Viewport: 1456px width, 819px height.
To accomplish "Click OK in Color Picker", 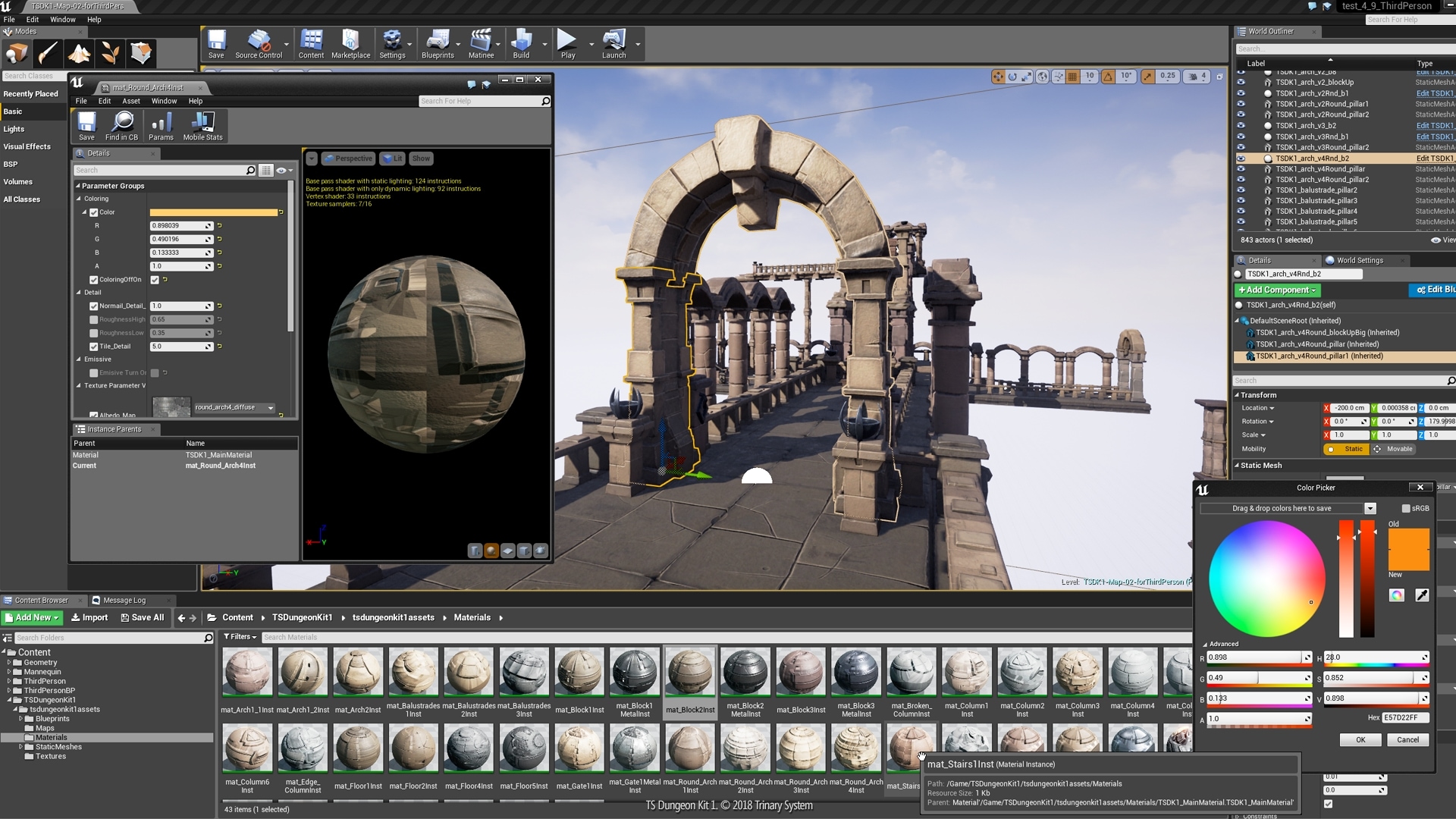I will click(x=1360, y=740).
